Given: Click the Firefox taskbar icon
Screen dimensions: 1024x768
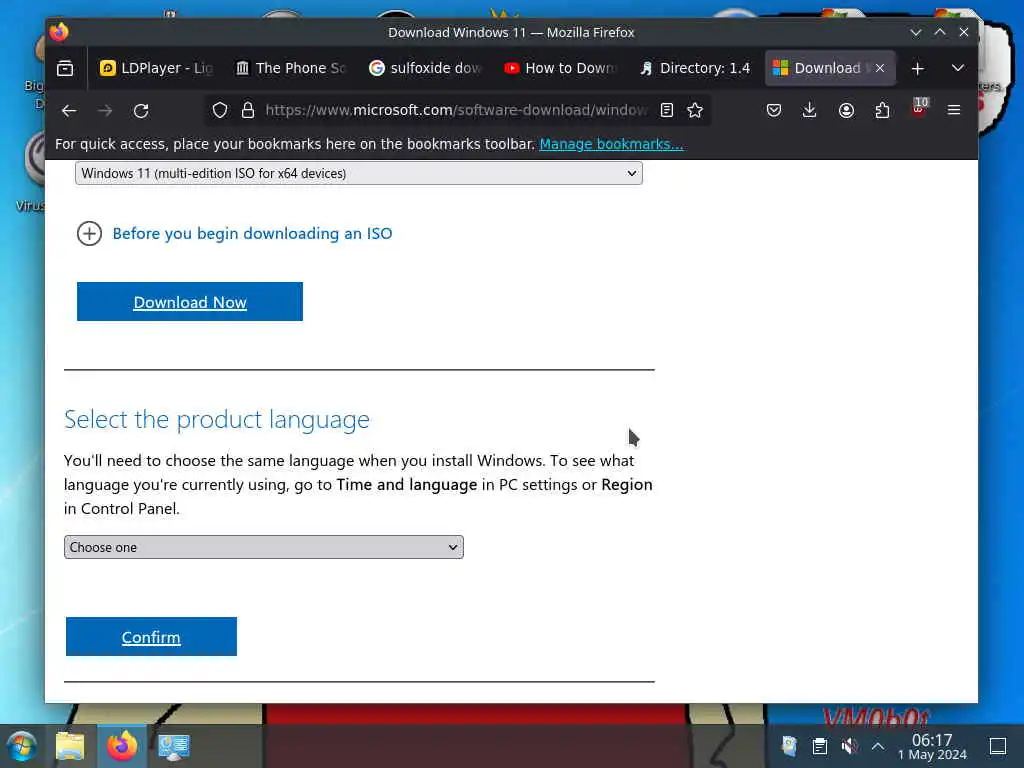Looking at the screenshot, I should [122, 746].
